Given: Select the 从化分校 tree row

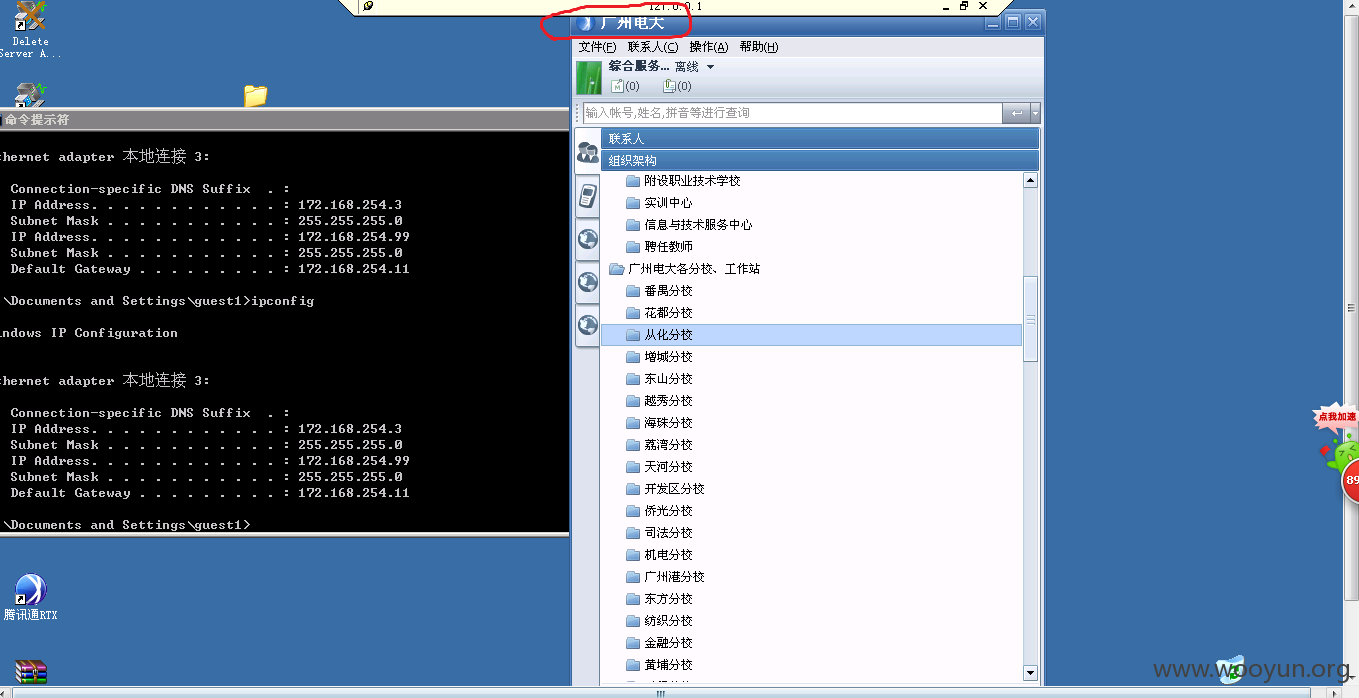Looking at the screenshot, I should tap(811, 335).
